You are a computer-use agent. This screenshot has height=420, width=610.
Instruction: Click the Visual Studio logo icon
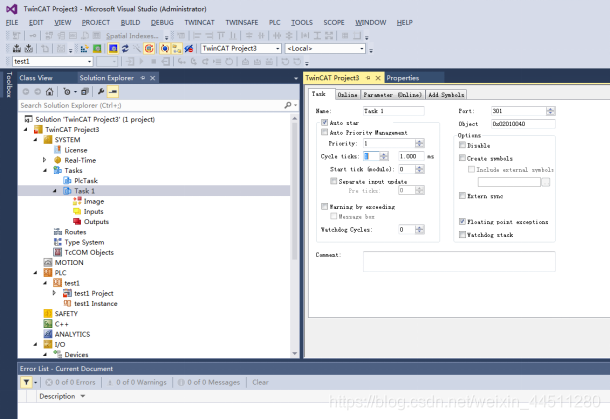coord(12,9)
